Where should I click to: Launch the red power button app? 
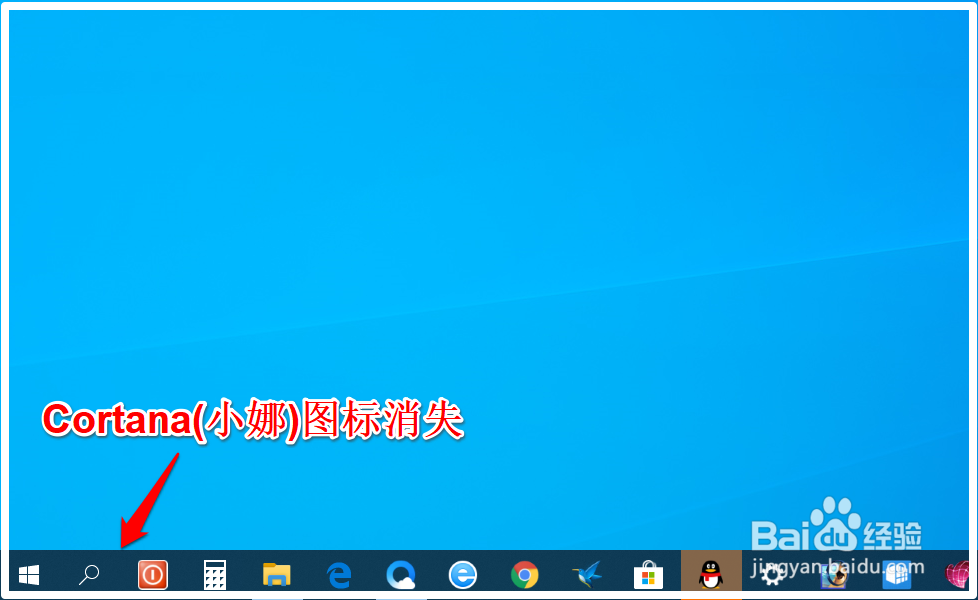point(153,574)
